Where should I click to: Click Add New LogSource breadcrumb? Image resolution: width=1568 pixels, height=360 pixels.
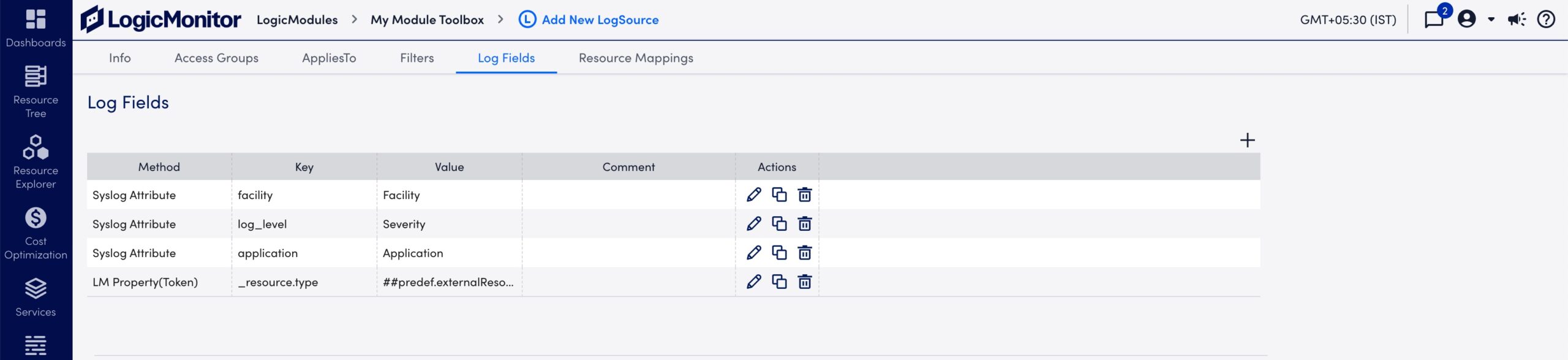pos(600,20)
